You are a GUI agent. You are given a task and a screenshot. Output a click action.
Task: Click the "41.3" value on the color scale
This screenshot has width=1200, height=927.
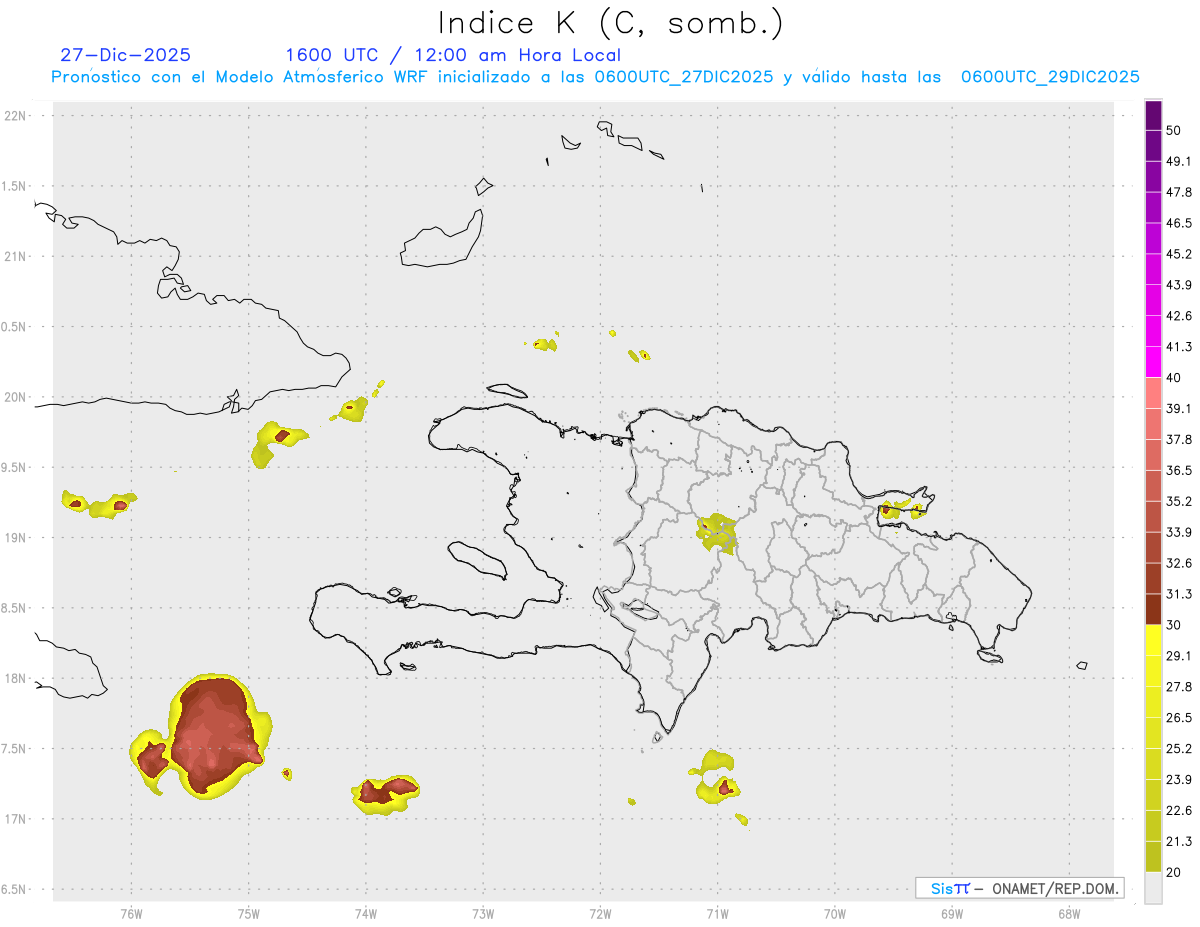(x=1179, y=347)
